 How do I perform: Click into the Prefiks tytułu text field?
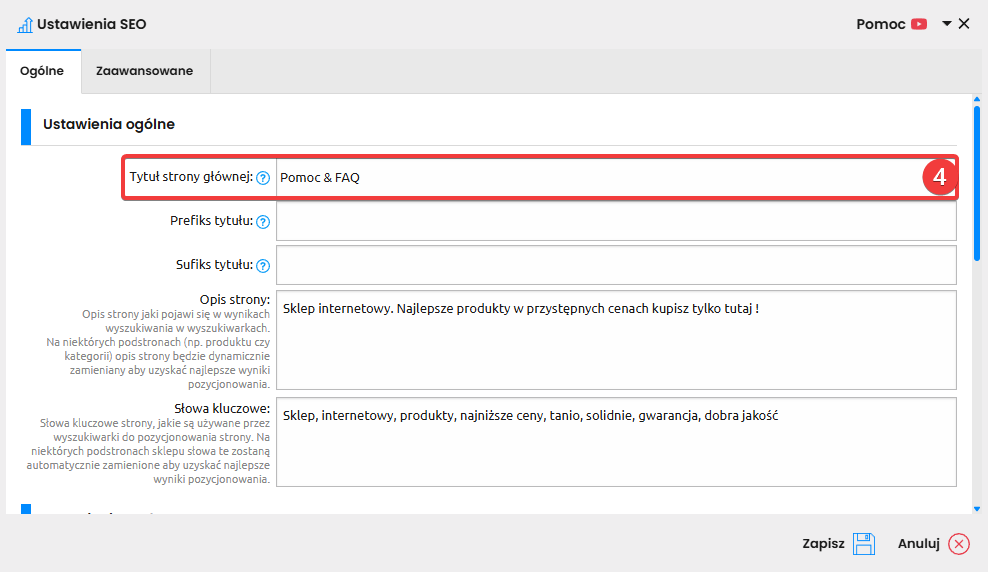pos(616,222)
